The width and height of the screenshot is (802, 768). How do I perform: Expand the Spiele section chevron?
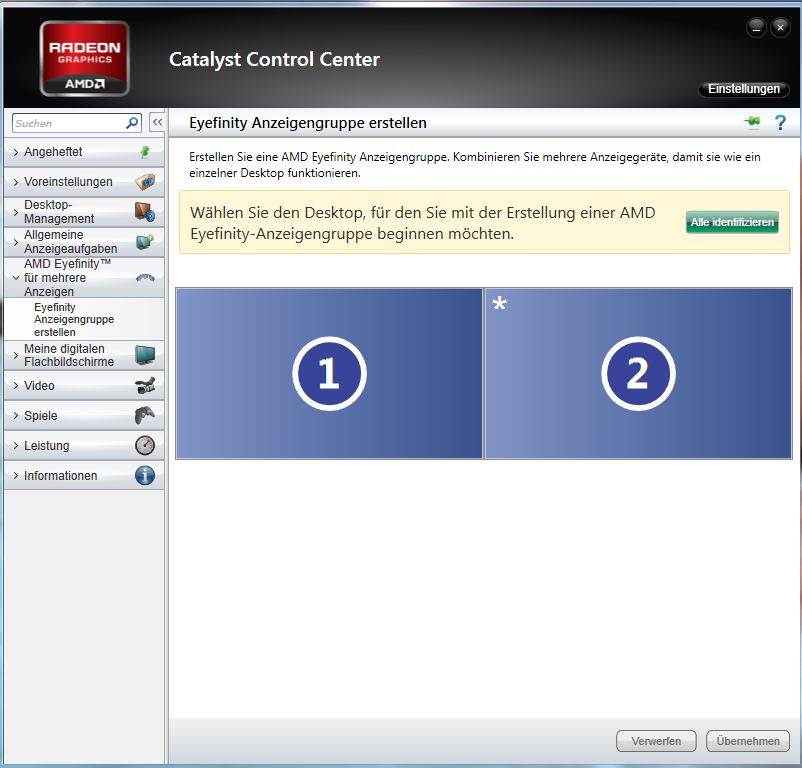[16, 416]
